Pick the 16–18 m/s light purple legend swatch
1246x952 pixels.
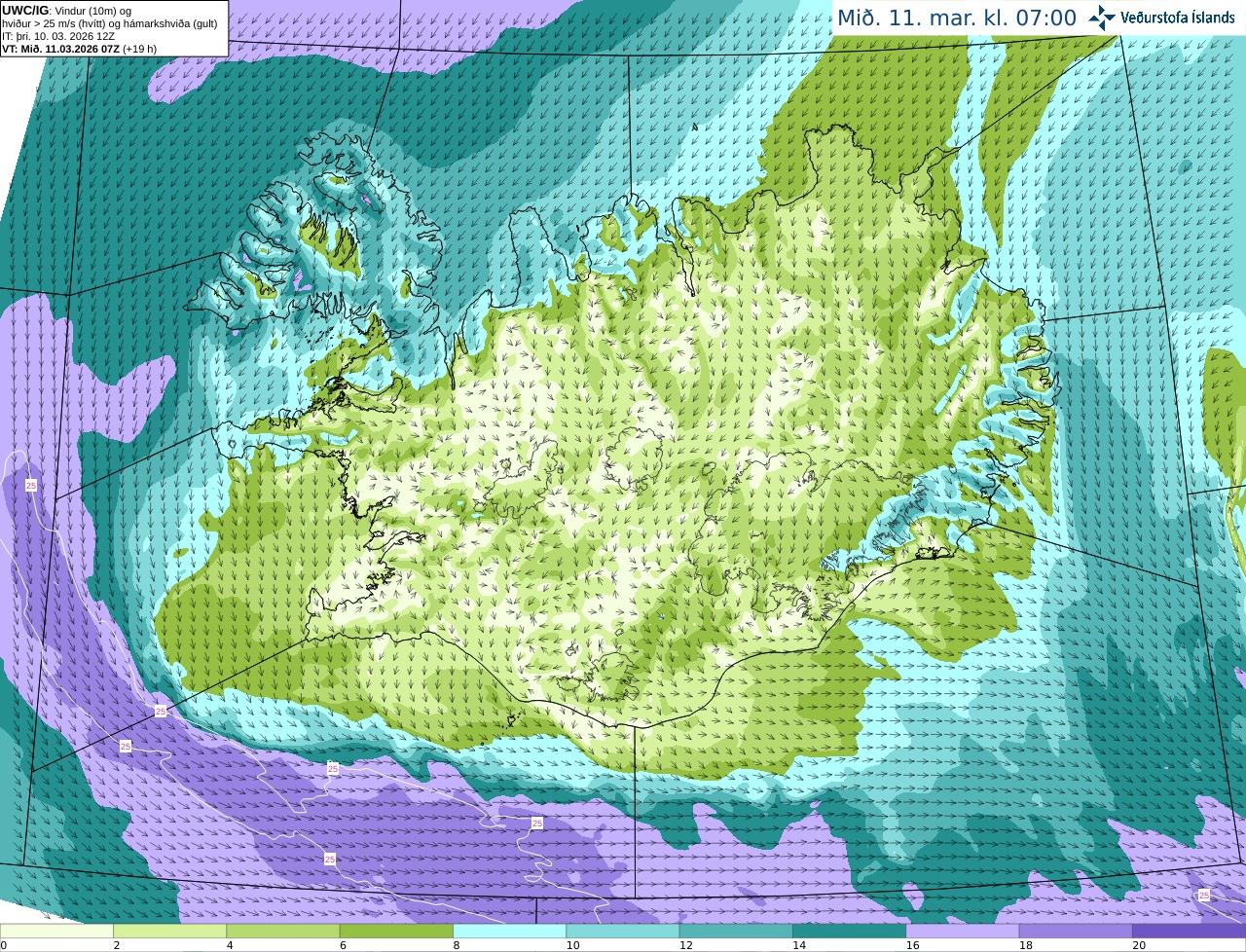(963, 932)
